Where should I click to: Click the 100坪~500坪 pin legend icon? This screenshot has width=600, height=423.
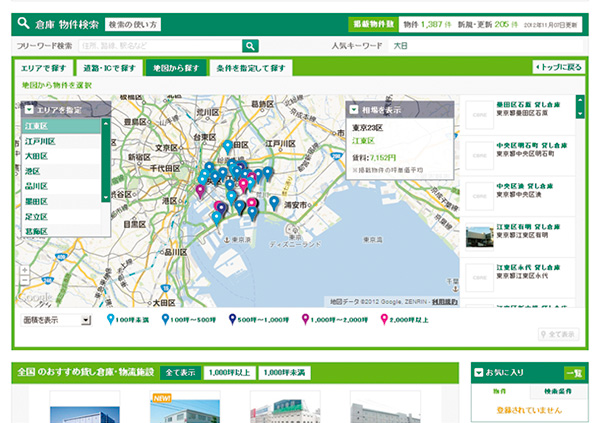pyautogui.click(x=166, y=320)
